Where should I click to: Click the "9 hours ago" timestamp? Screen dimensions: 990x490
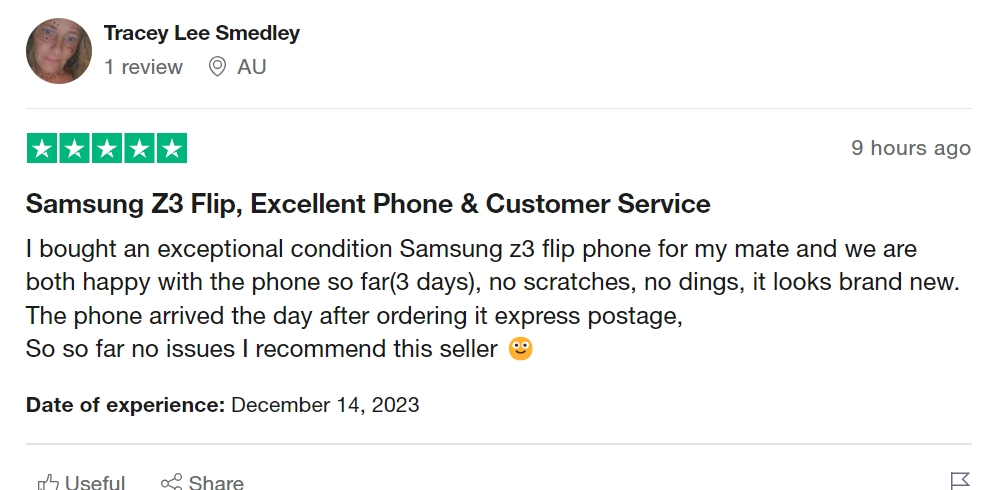[910, 148]
